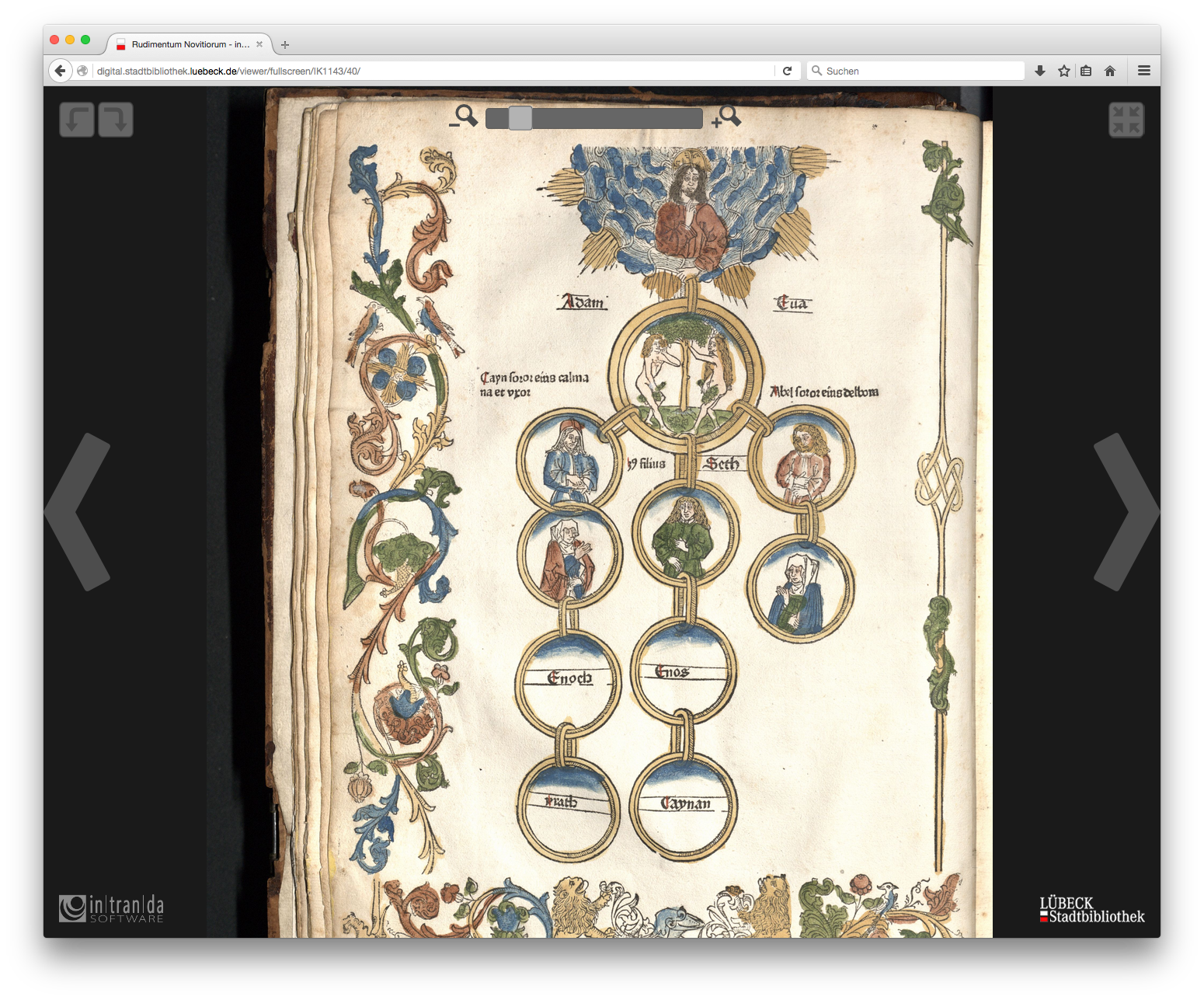The width and height of the screenshot is (1204, 1000).
Task: Go to previous page arrow
Action: pos(77,512)
